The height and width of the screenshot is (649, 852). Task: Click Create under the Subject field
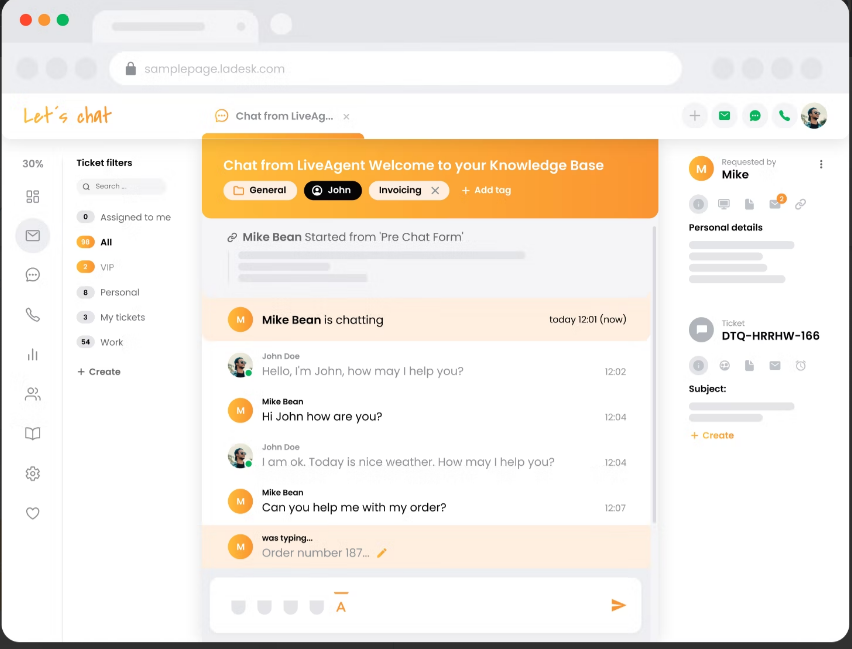pos(712,435)
